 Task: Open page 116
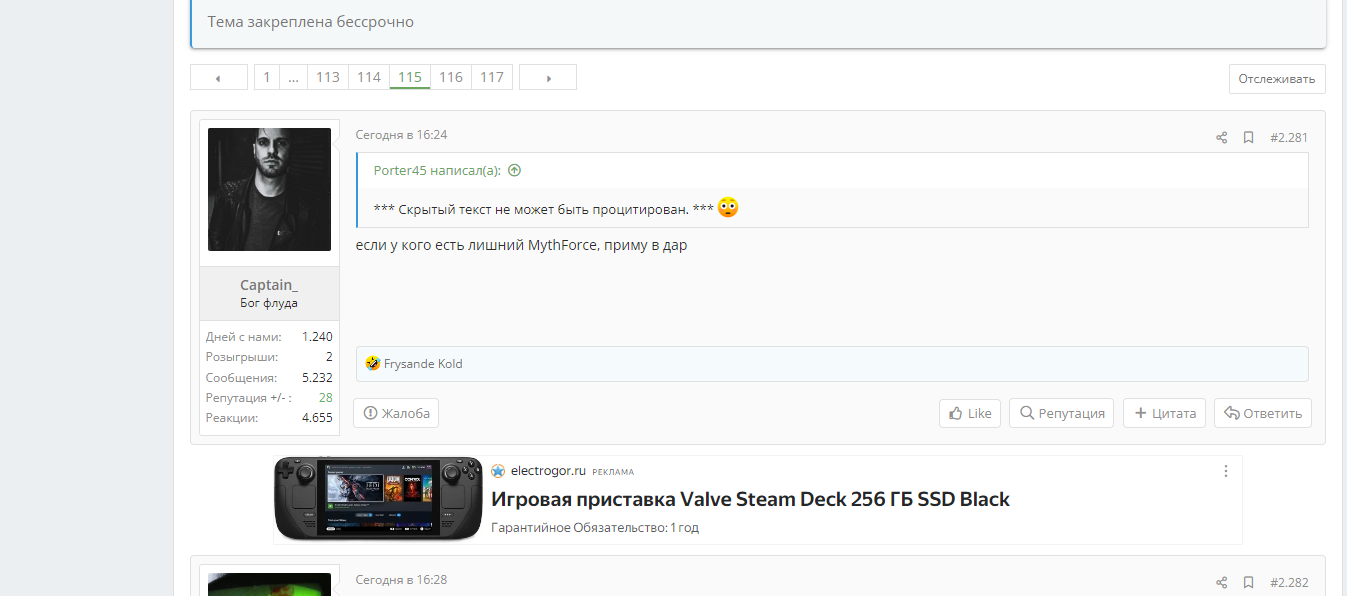click(451, 78)
